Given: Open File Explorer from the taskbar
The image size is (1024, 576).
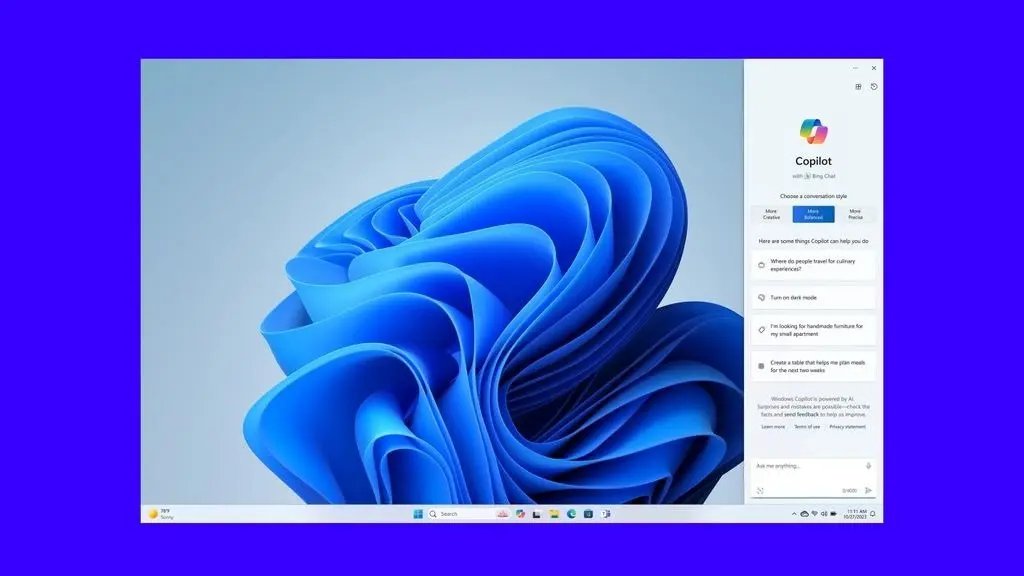Looking at the screenshot, I should (x=554, y=514).
